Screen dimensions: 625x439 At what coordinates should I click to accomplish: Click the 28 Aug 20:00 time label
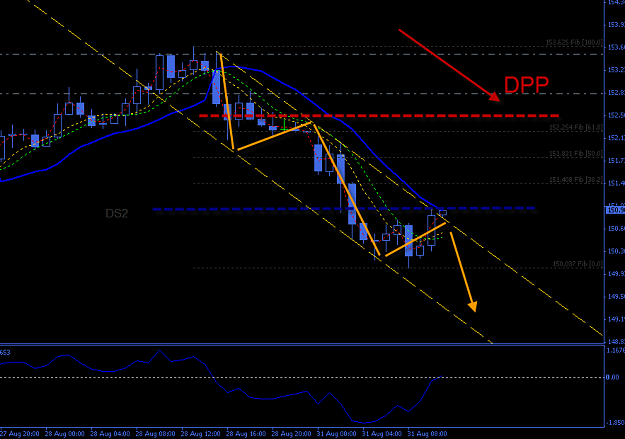coord(291,433)
